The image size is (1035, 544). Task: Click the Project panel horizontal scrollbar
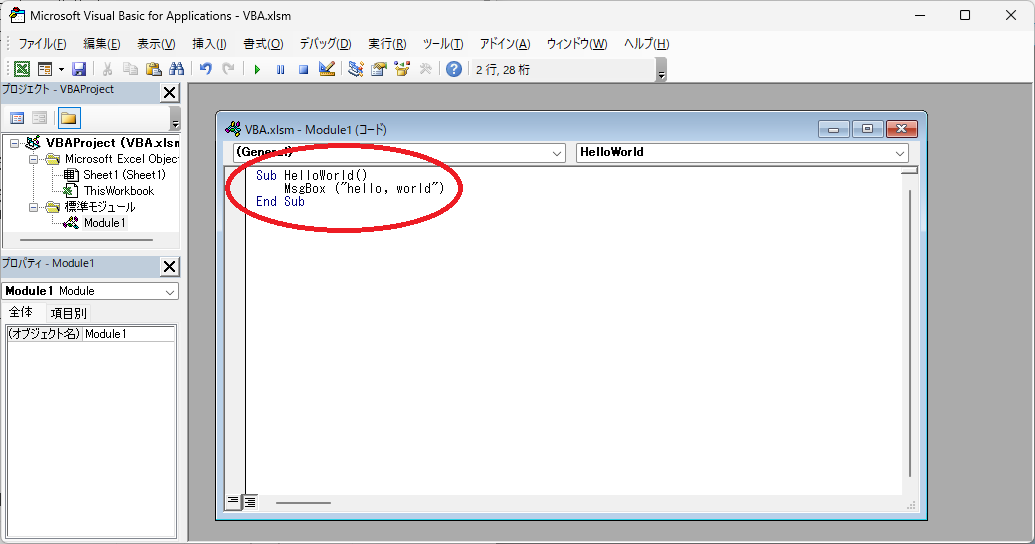click(x=86, y=240)
